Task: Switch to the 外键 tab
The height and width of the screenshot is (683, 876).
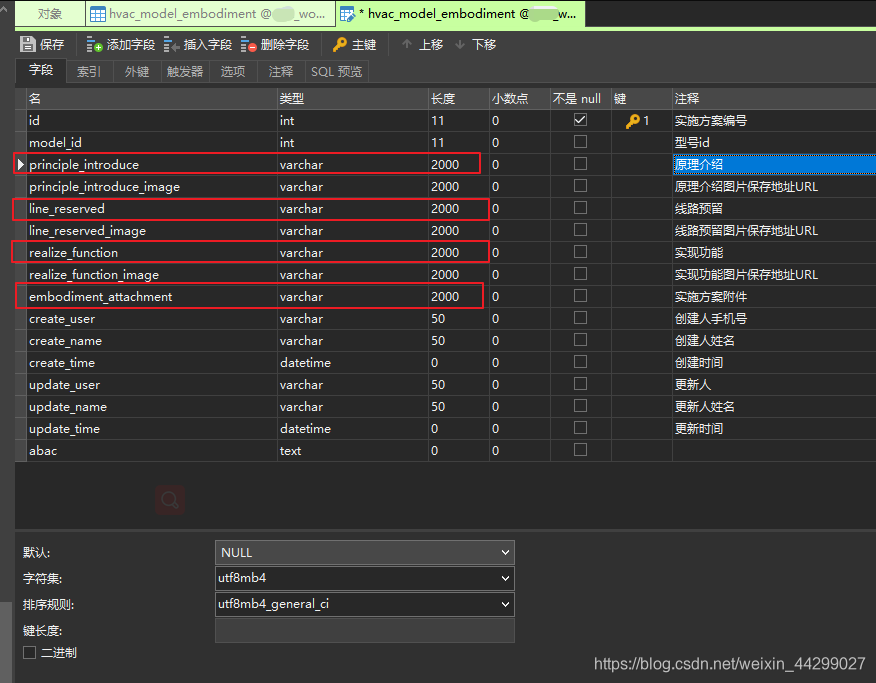Action: coord(135,71)
